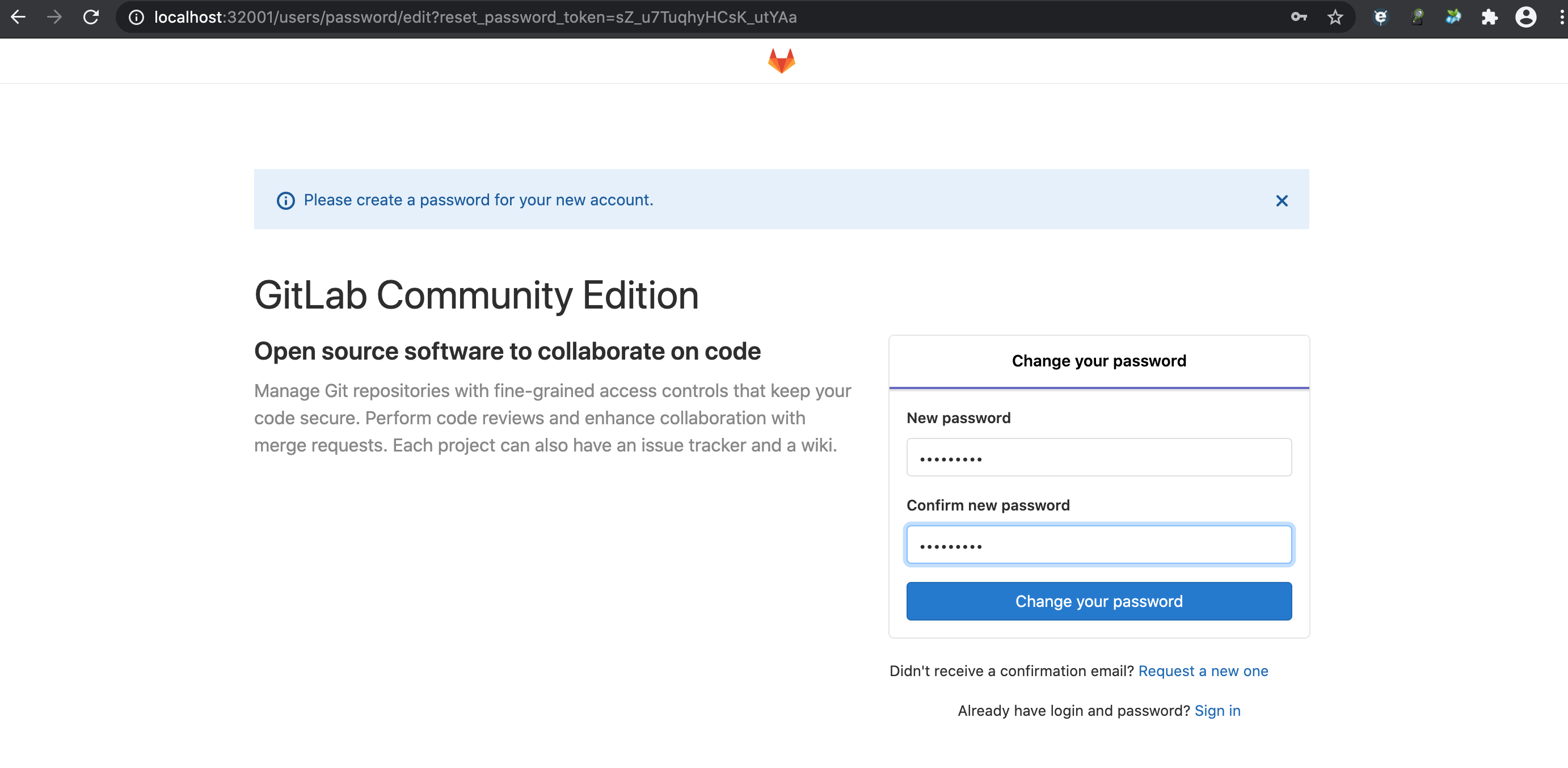
Task: Open the second browser extension icon
Action: 1417,17
